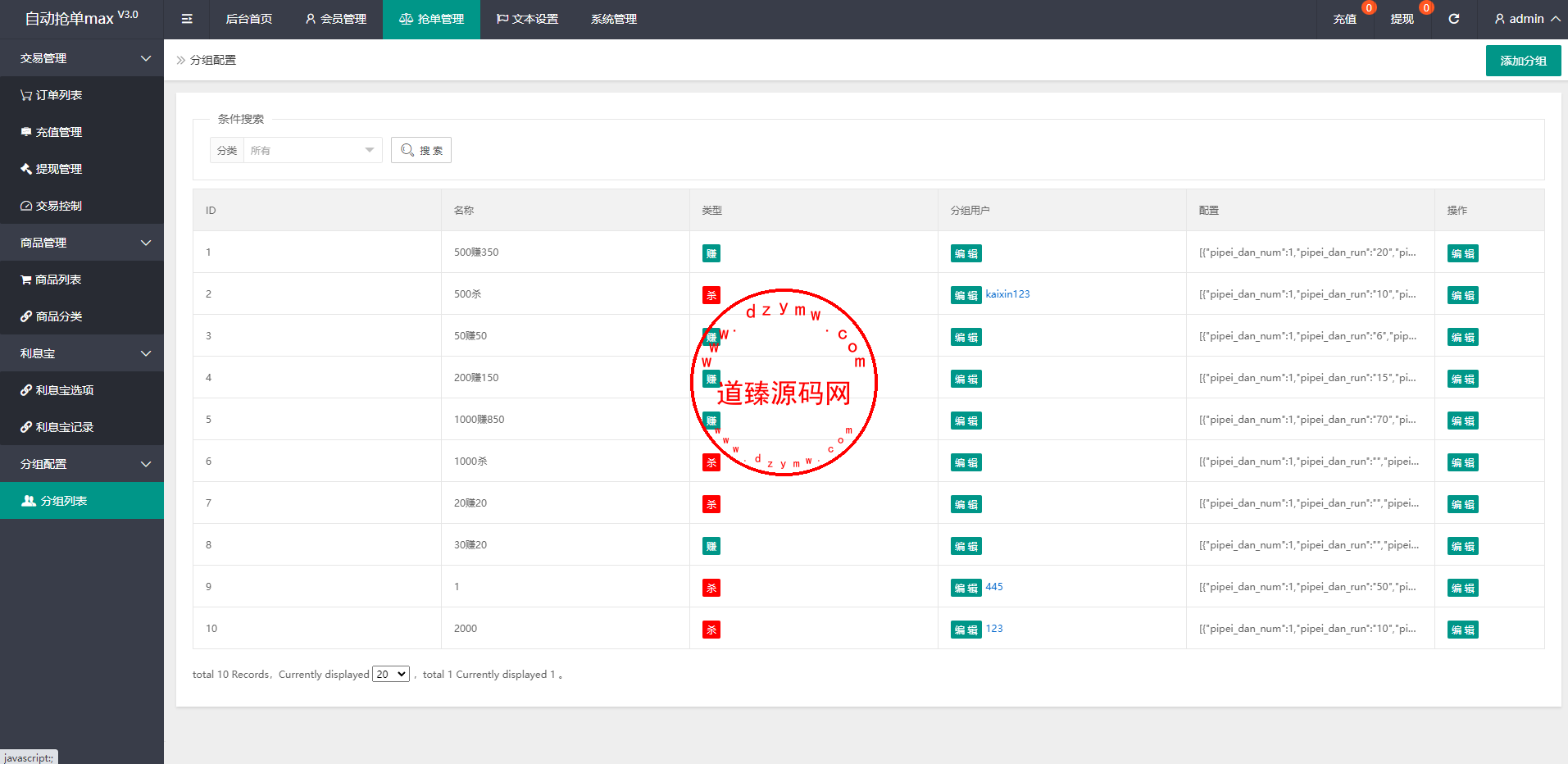The image size is (1568, 764).
Task: Click the 杀 type badge for row 2000
Action: pos(711,630)
